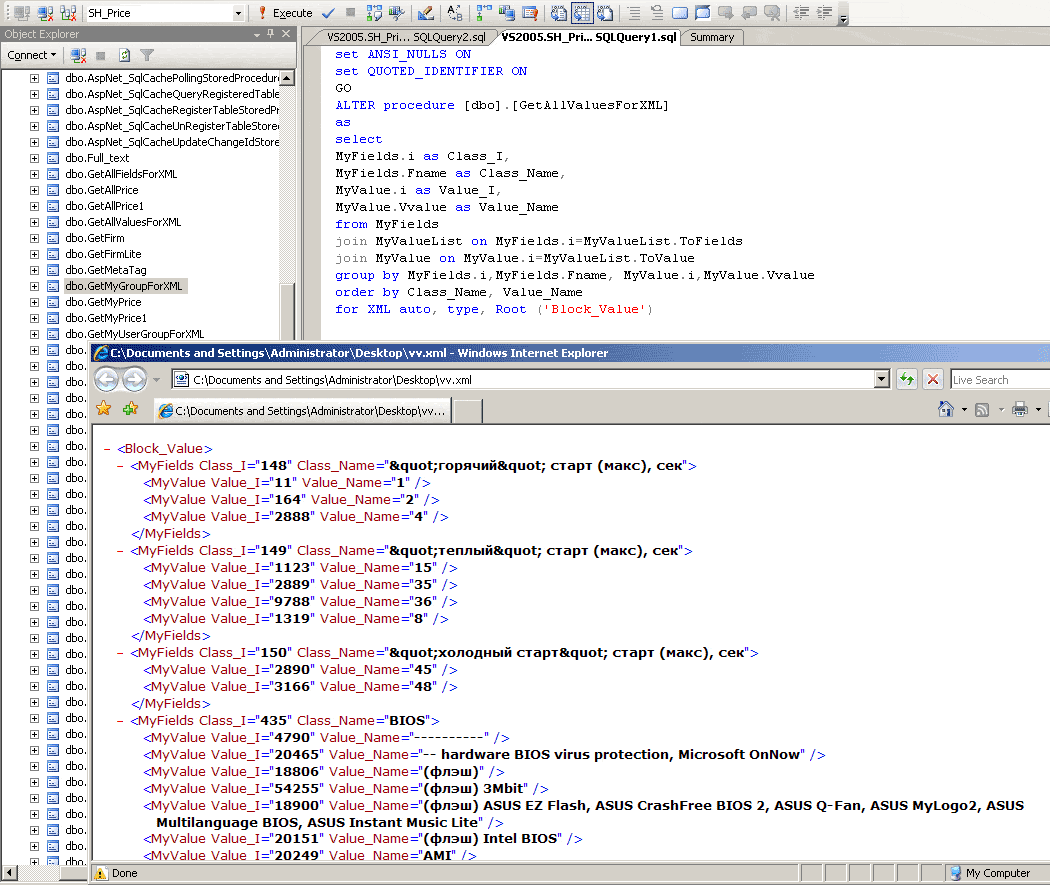Click the Filter icon in Object Explorer
The height and width of the screenshot is (885, 1050).
click(x=147, y=55)
